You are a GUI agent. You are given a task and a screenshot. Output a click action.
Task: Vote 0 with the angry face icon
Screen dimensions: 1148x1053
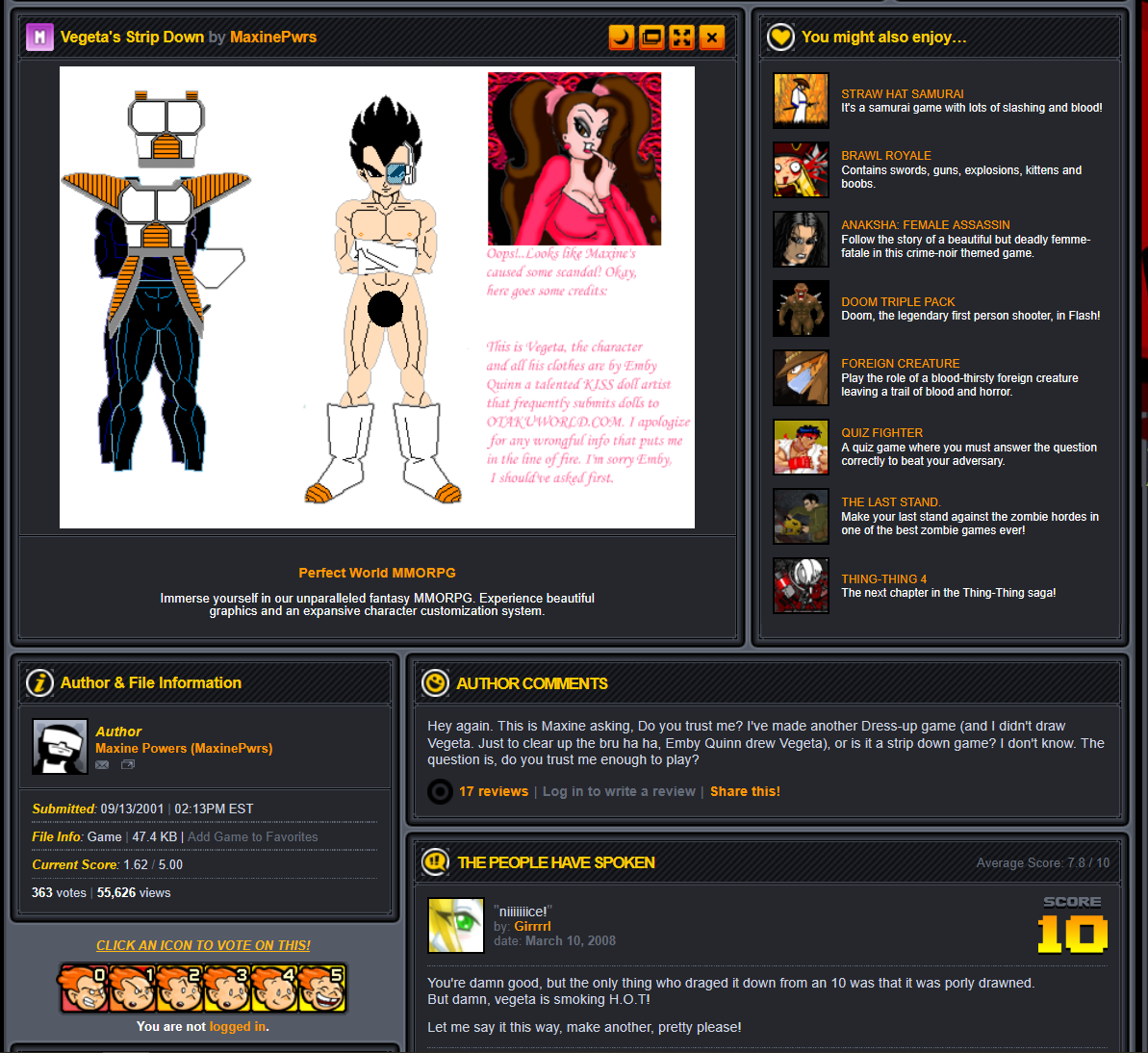coord(84,988)
